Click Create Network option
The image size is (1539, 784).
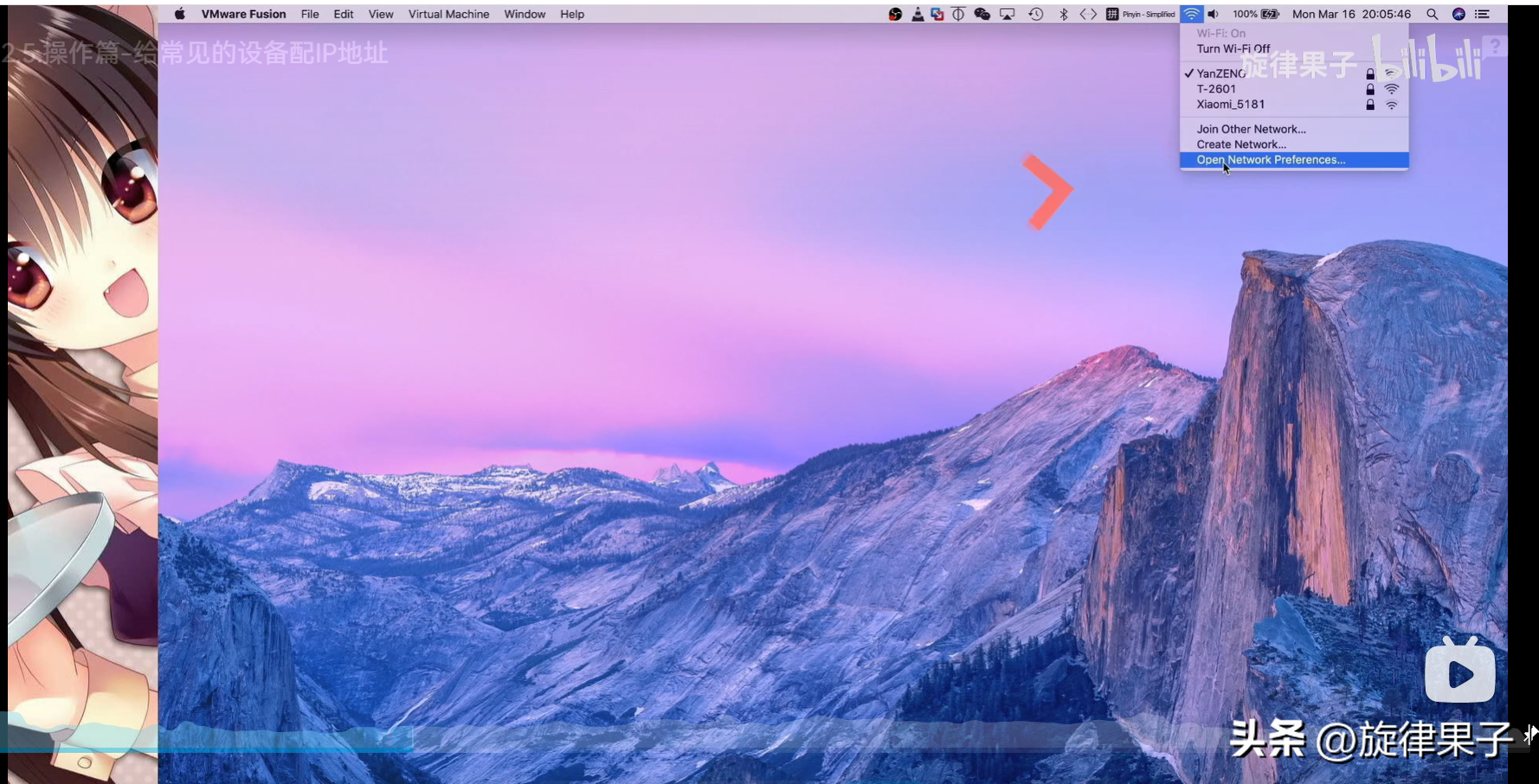1240,145
